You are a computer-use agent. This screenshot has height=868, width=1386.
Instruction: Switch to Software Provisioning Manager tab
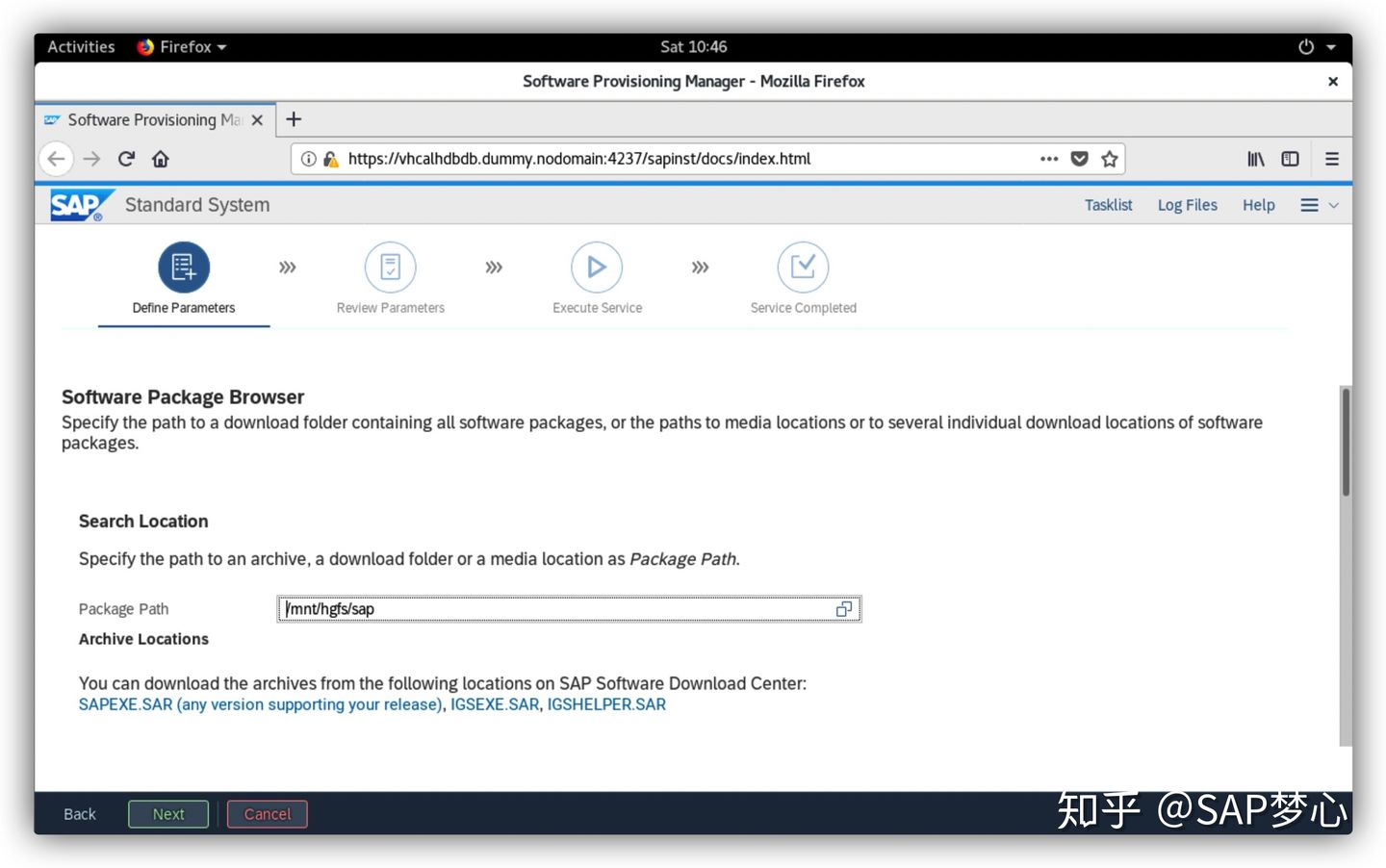click(154, 120)
